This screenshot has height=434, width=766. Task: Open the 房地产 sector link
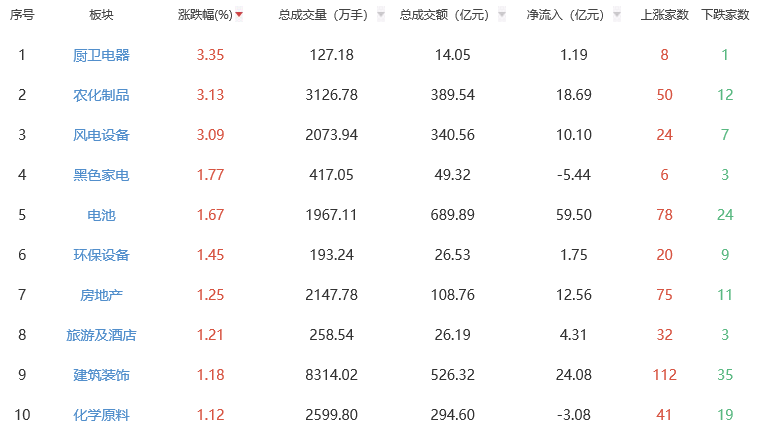pyautogui.click(x=102, y=295)
